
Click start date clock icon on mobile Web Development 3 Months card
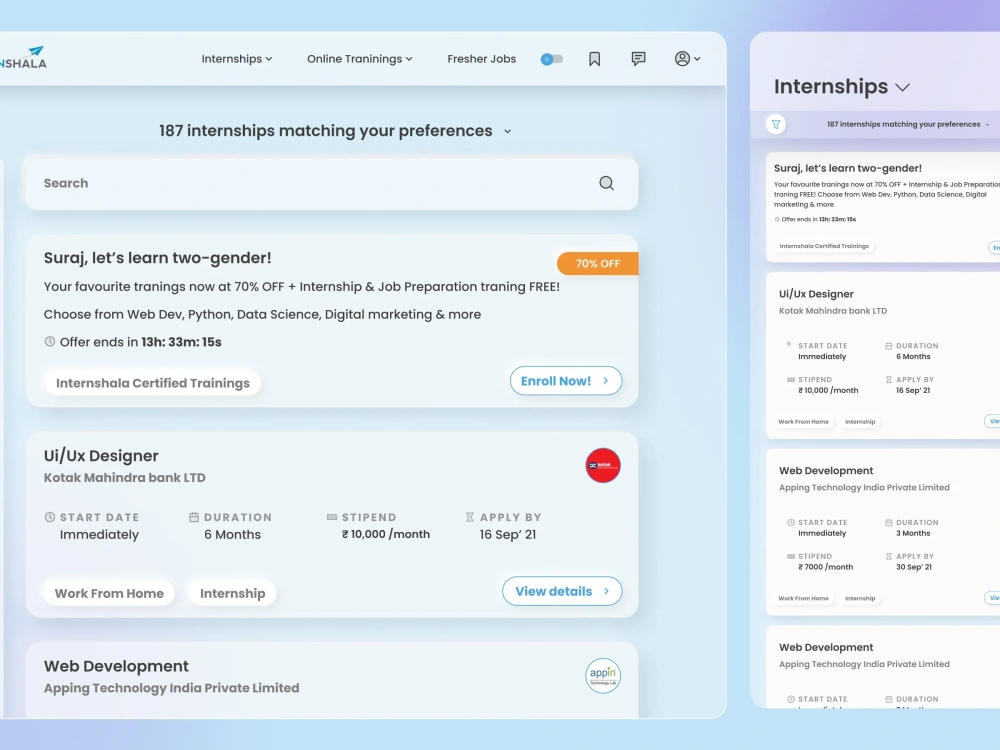pyautogui.click(x=791, y=522)
